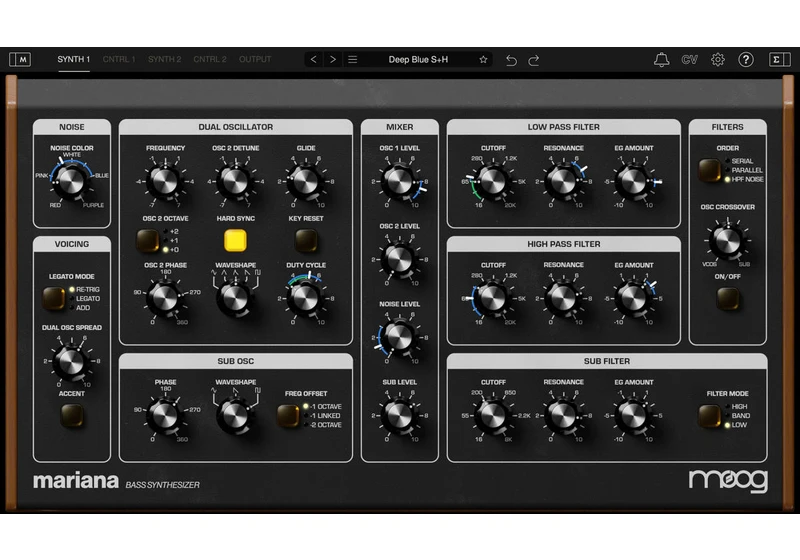Screen dimensions: 800x560
Task: Click the SUB LEVEL mixer knob
Action: coord(399,415)
